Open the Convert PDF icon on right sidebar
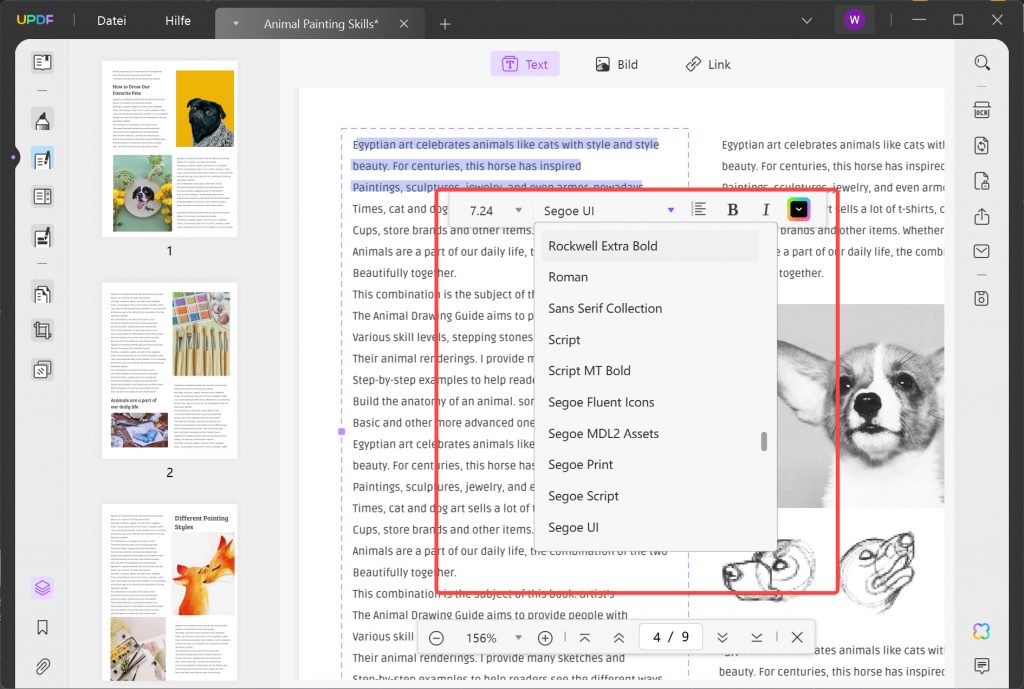 point(982,146)
